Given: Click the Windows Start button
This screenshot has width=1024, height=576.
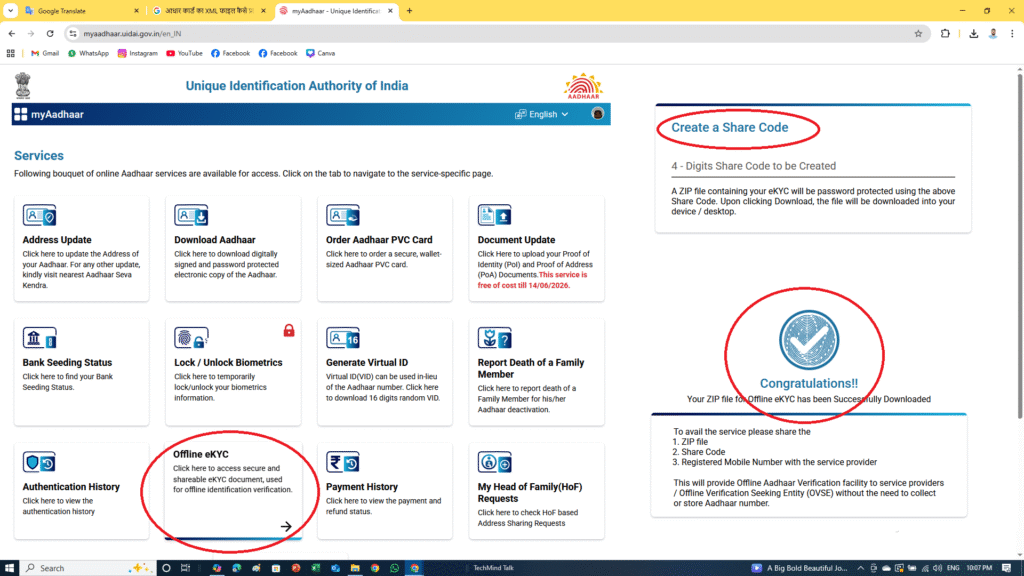Looking at the screenshot, I should pos(12,568).
